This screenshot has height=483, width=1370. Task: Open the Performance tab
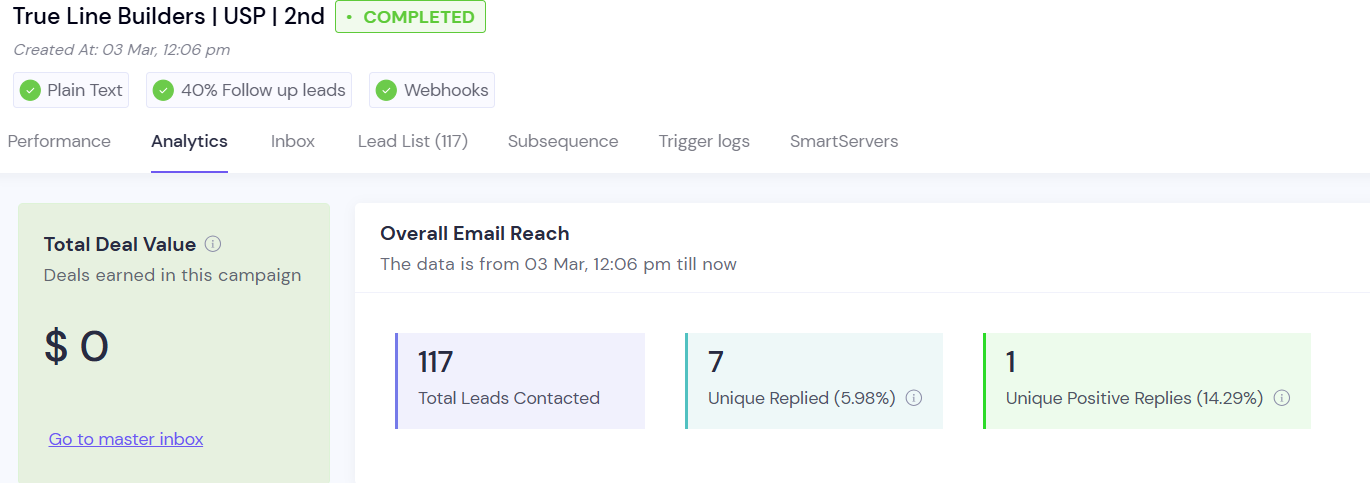[59, 141]
